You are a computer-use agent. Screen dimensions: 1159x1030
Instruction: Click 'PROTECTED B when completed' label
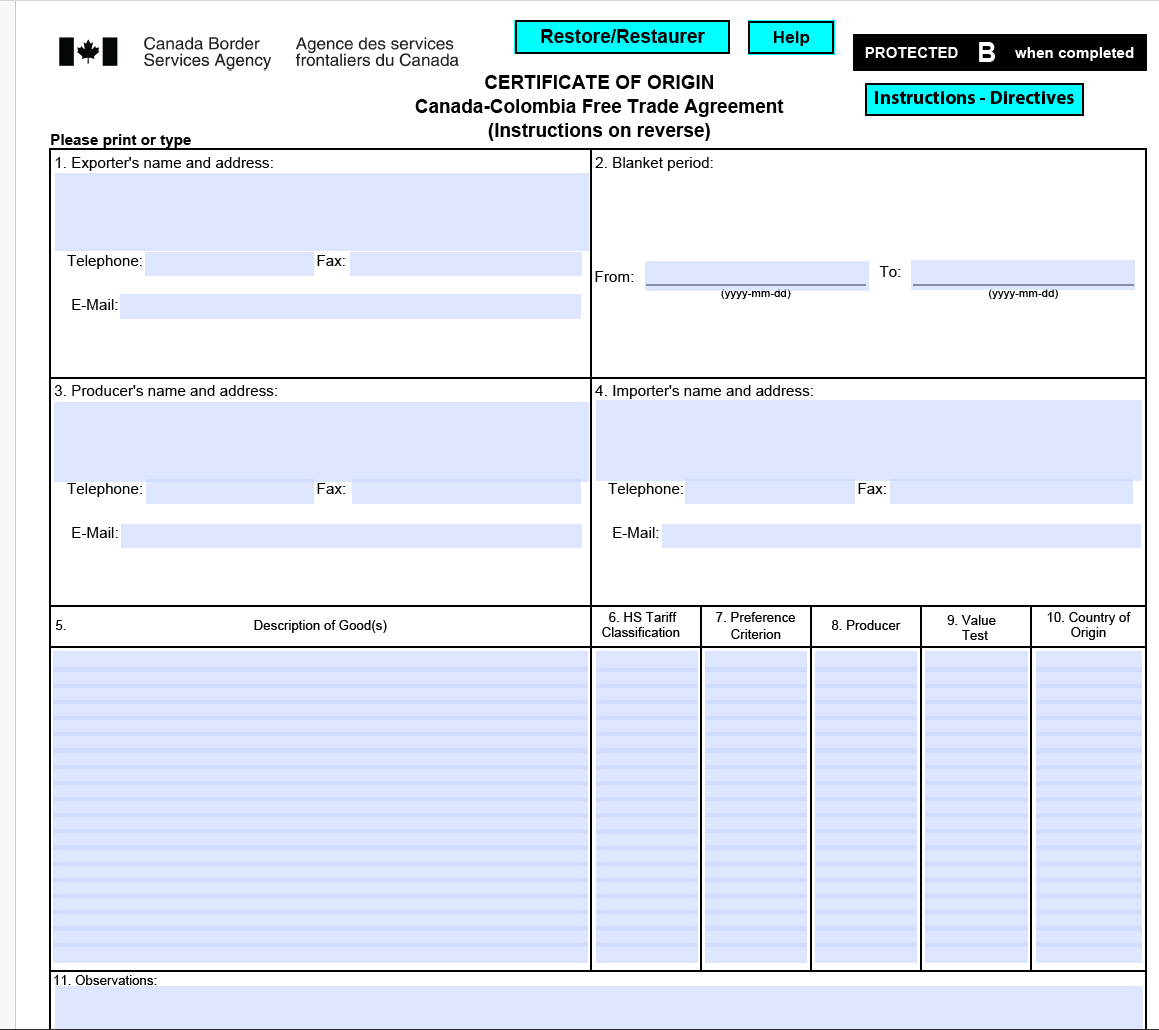pos(999,52)
